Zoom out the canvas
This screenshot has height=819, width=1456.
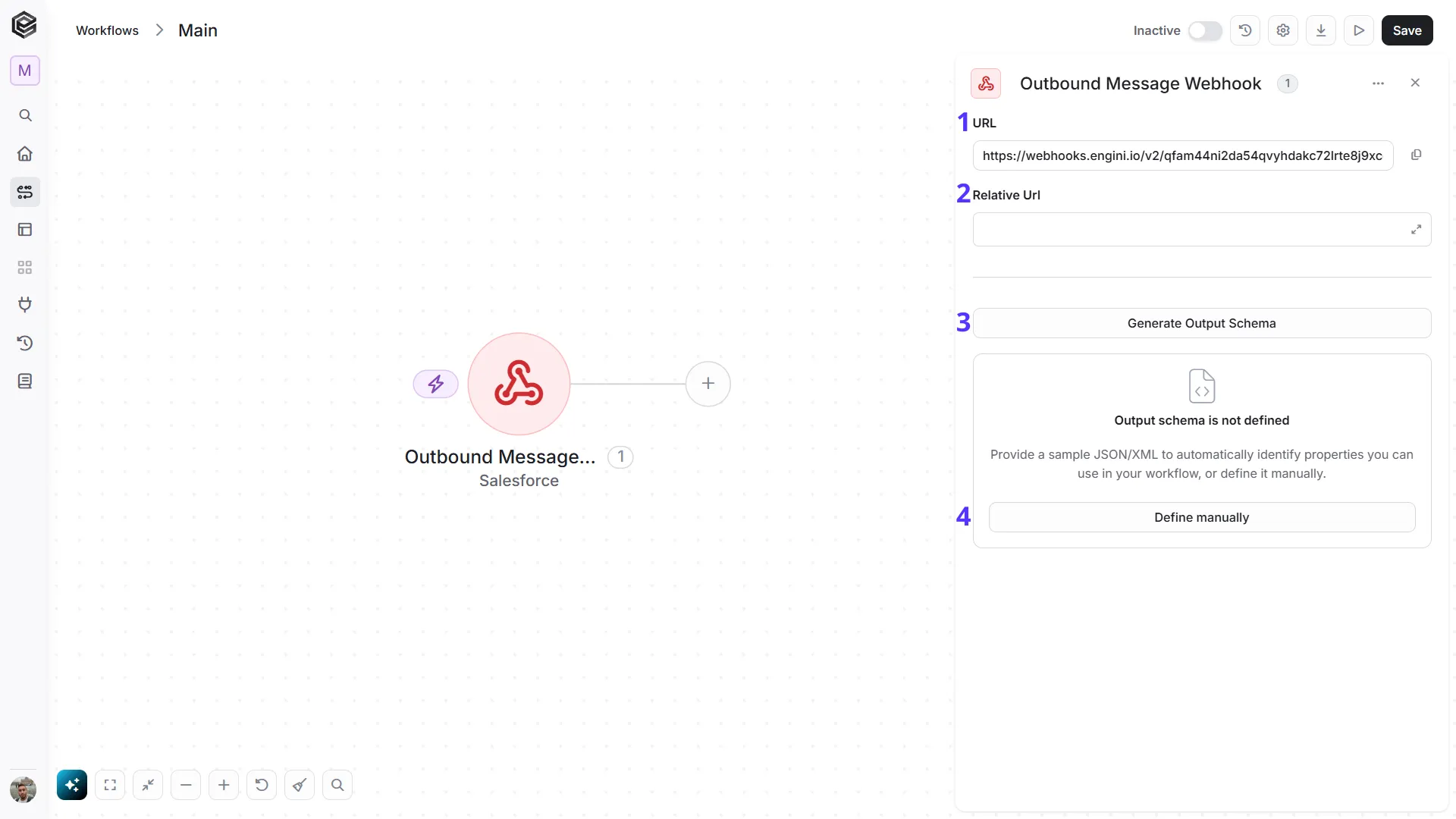click(x=186, y=785)
